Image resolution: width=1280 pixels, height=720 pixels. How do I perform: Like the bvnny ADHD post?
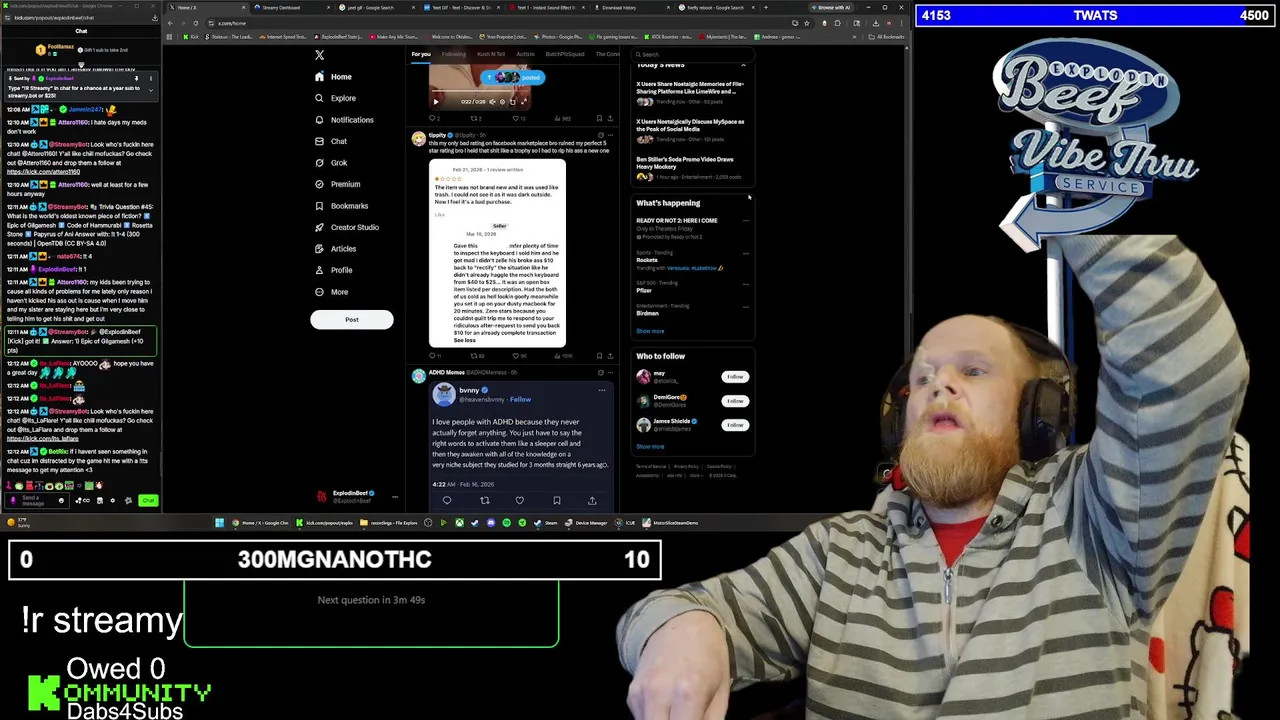(520, 501)
